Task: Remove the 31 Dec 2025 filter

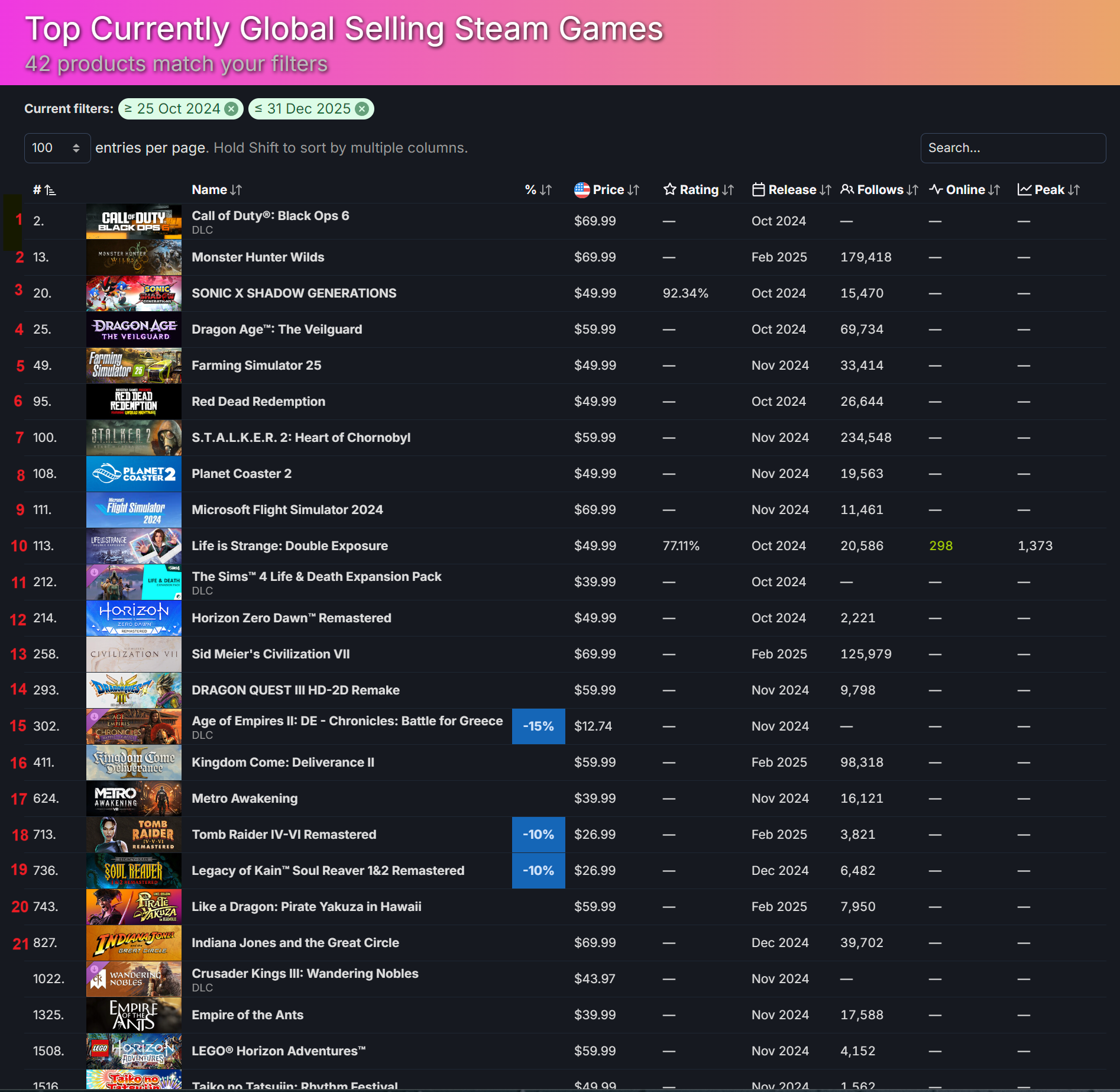Action: click(362, 109)
